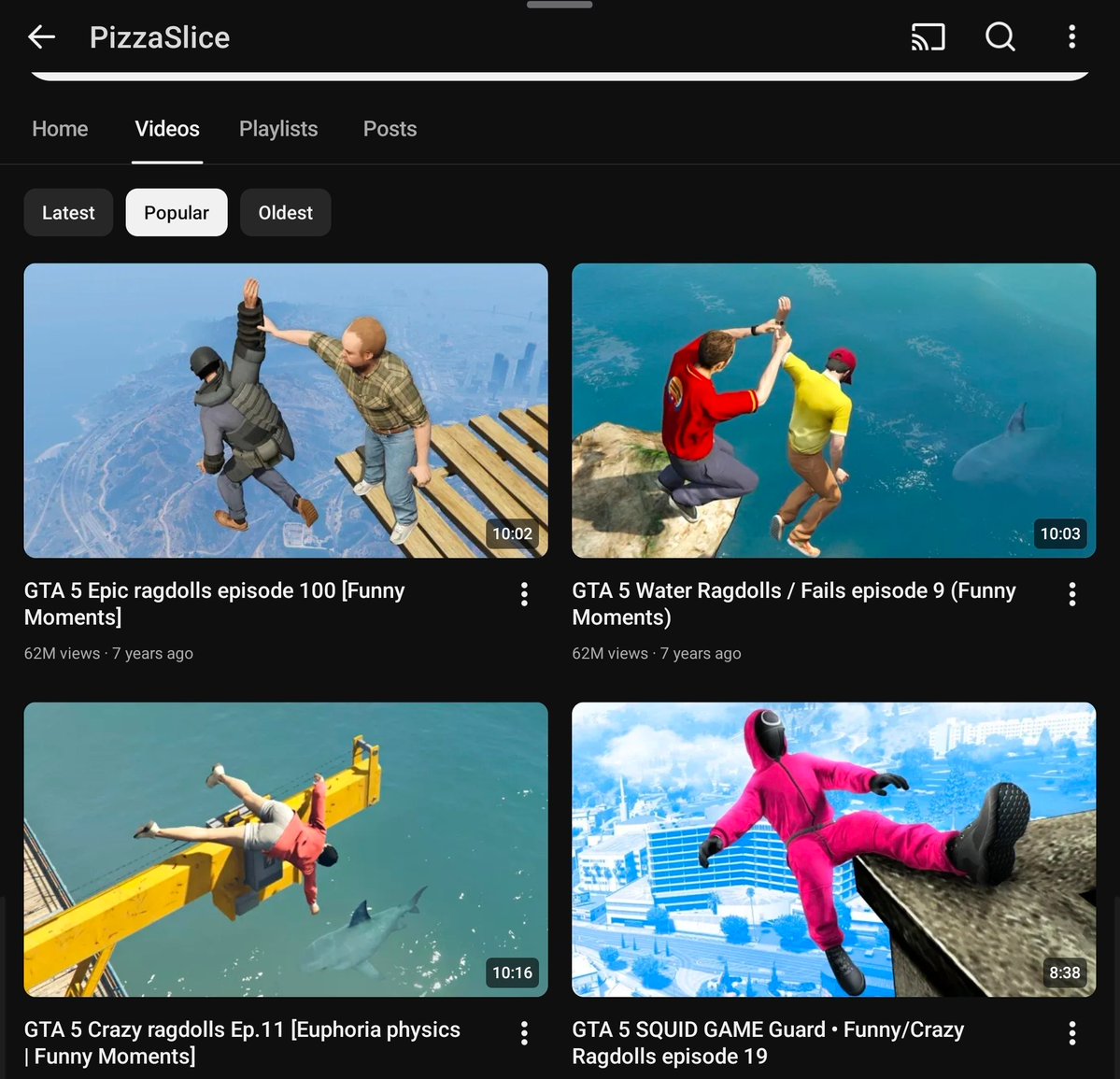Open options for Crazy ragdolls Ep.11
Viewport: 1120px width, 1079px height.
click(524, 1032)
